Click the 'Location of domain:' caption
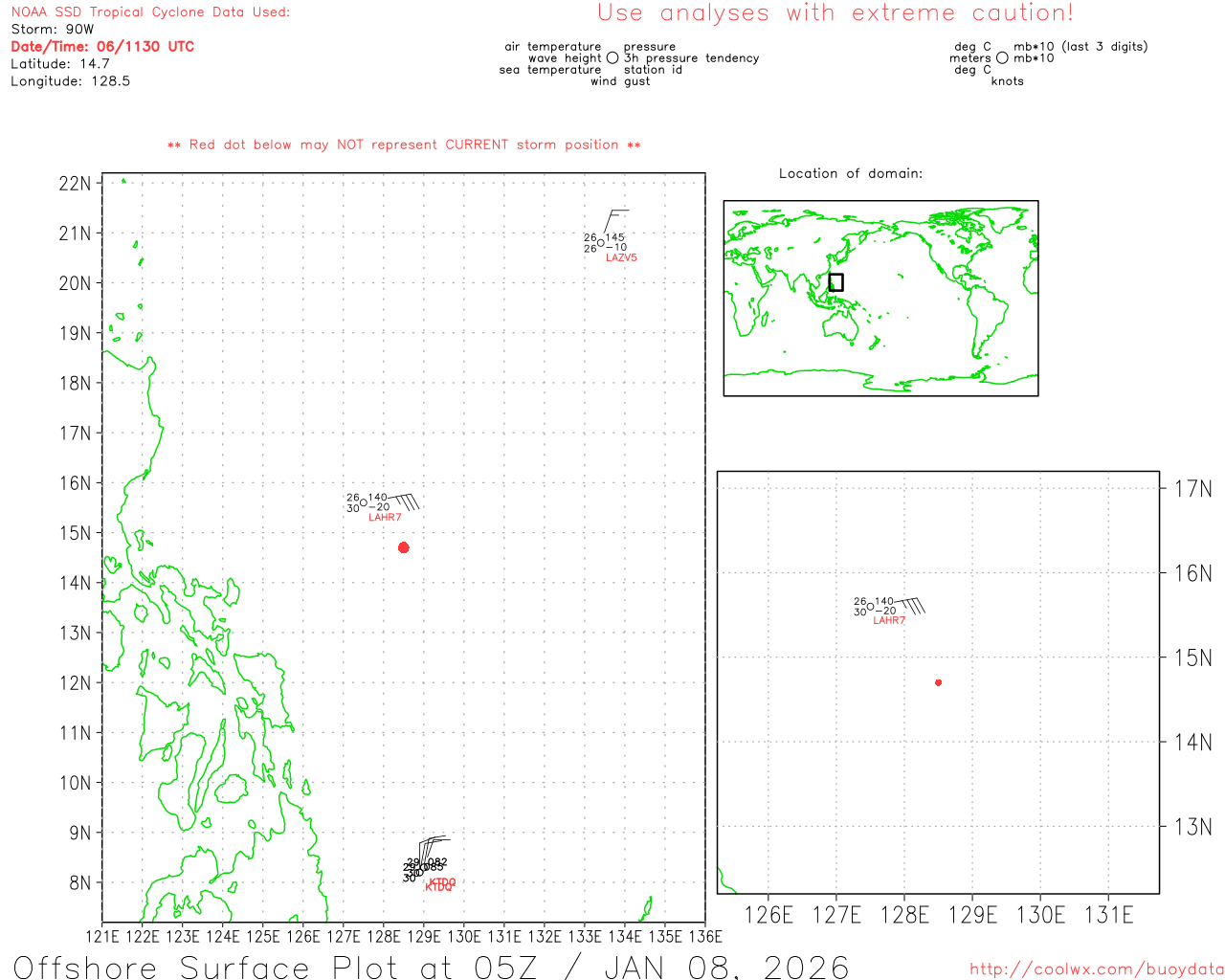 (851, 173)
